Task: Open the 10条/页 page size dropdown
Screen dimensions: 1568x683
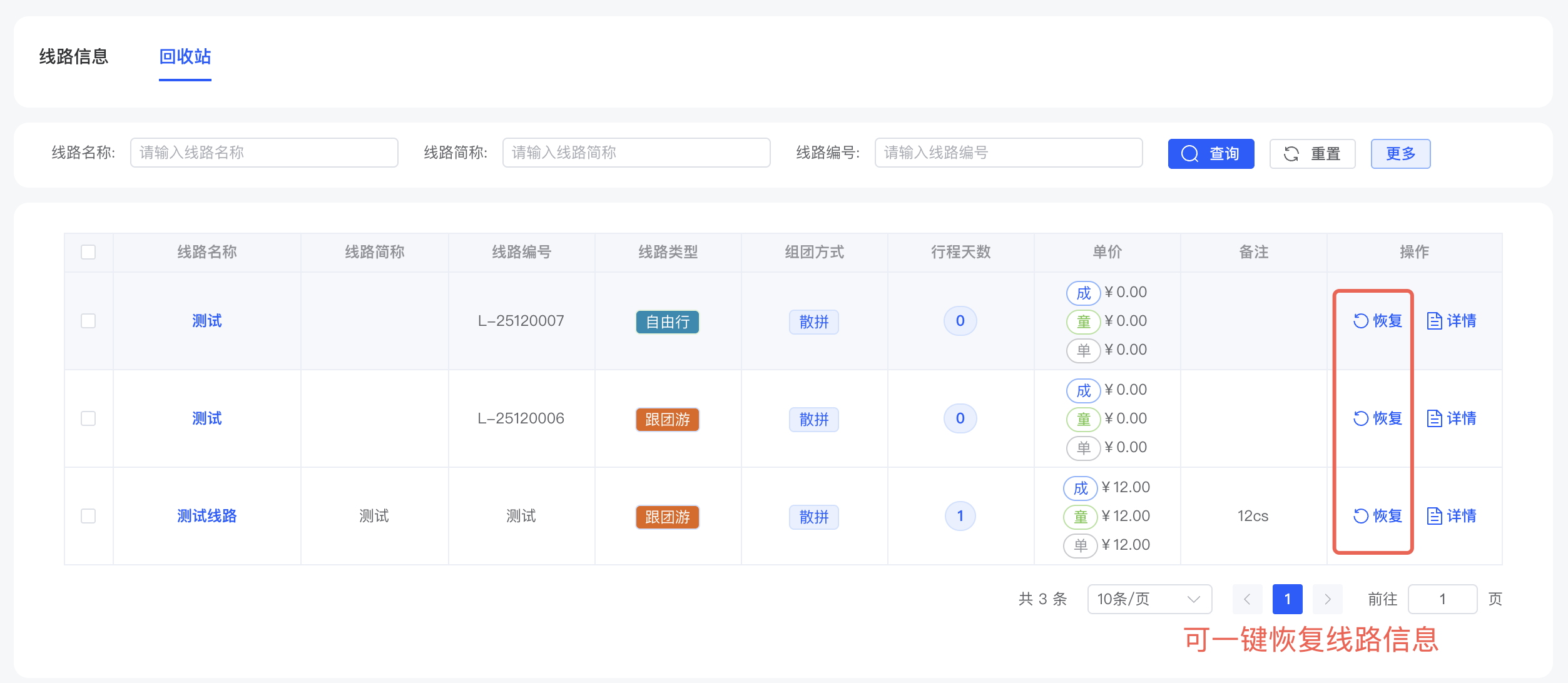Action: 1149,599
